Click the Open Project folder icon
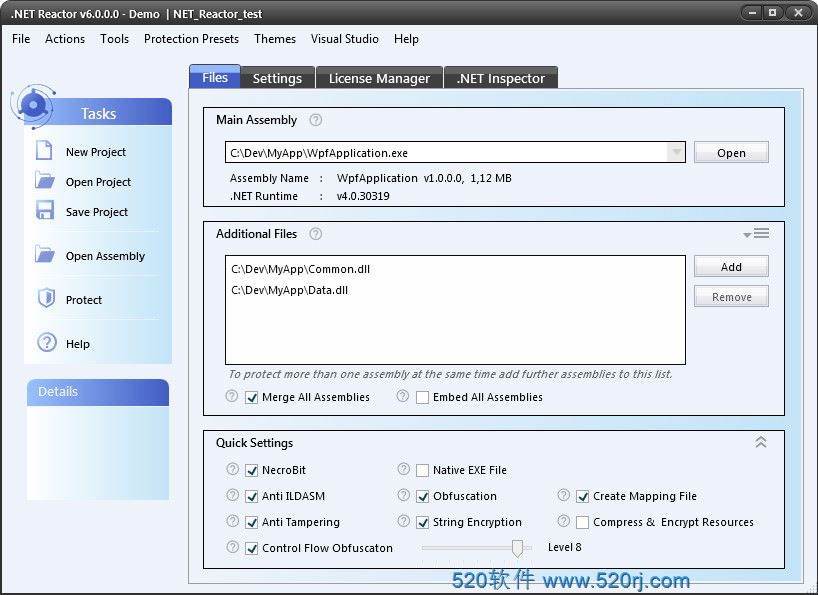Viewport: 818px width, 595px height. point(45,180)
